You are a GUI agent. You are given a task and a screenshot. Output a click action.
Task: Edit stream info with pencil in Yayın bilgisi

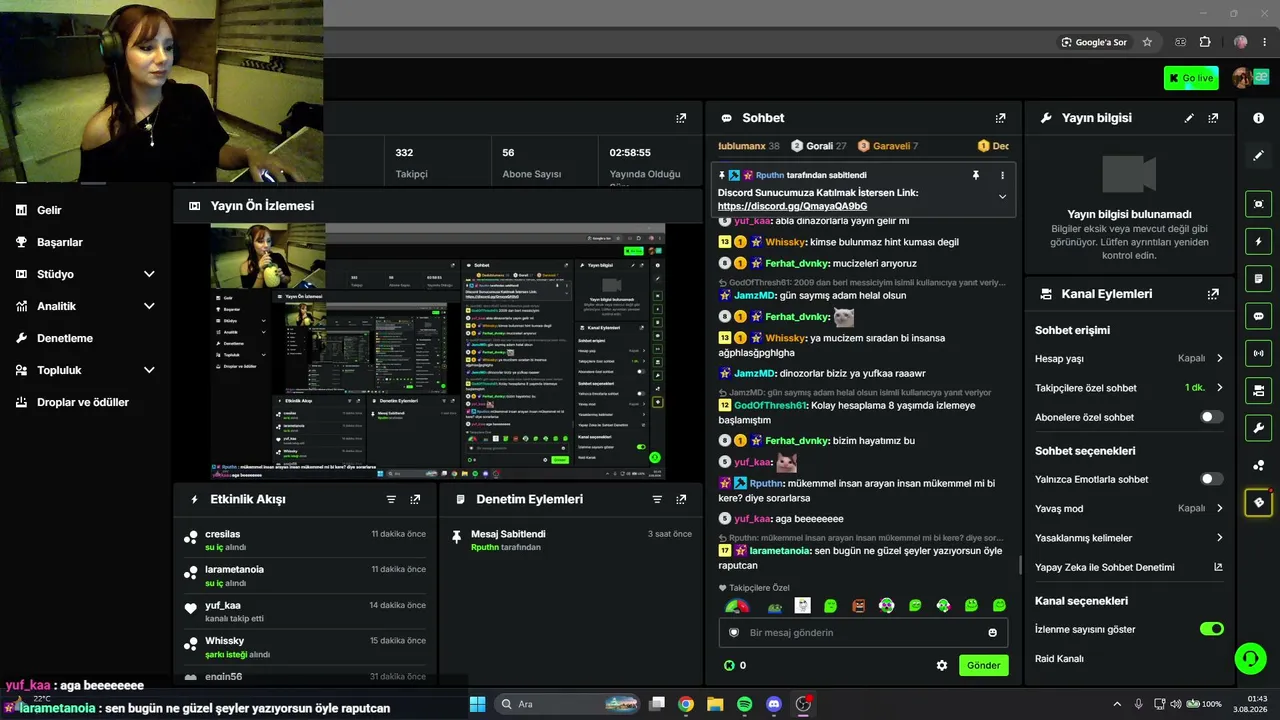1189,118
